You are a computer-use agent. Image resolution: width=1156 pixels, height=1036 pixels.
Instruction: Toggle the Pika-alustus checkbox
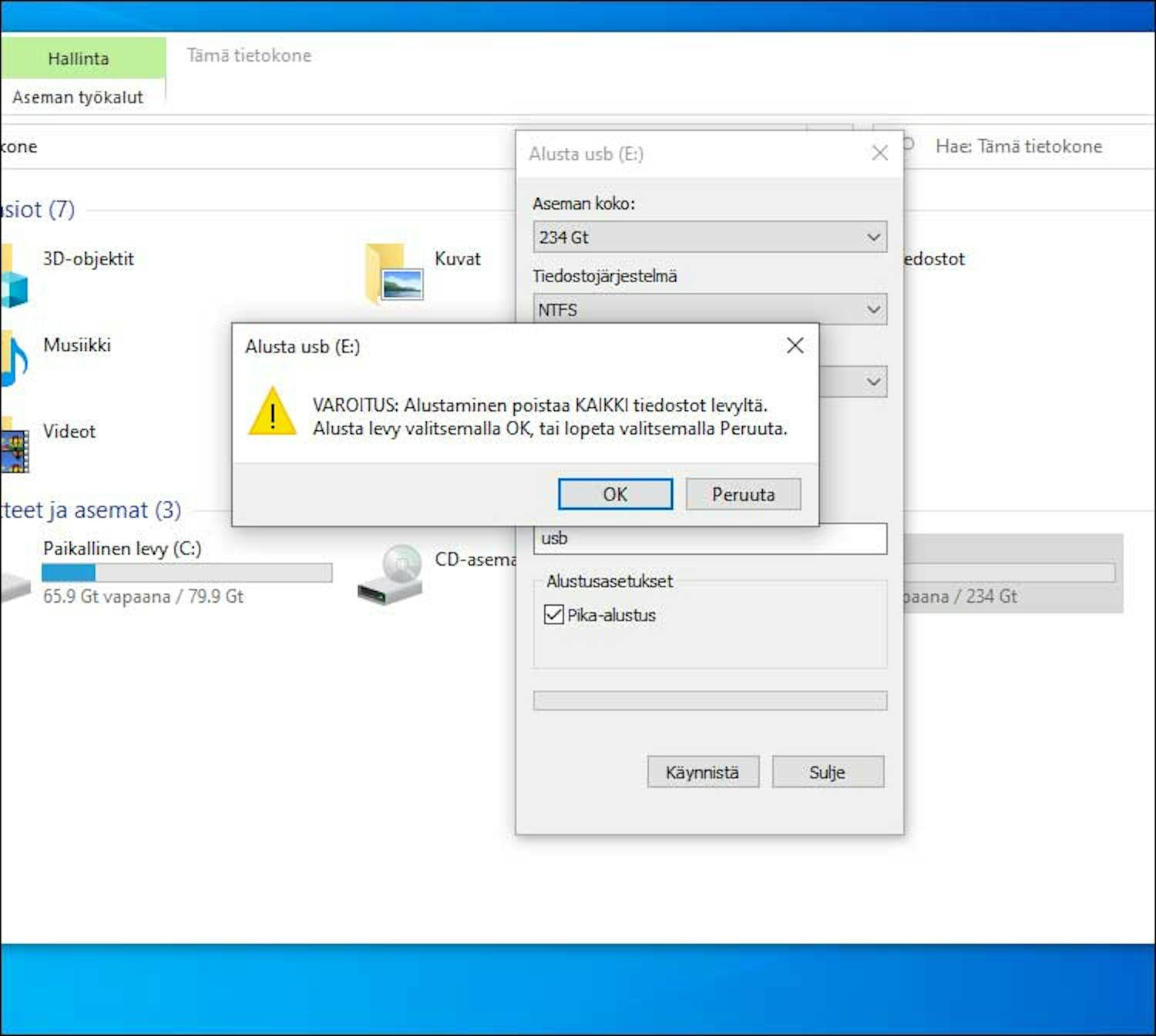click(553, 614)
